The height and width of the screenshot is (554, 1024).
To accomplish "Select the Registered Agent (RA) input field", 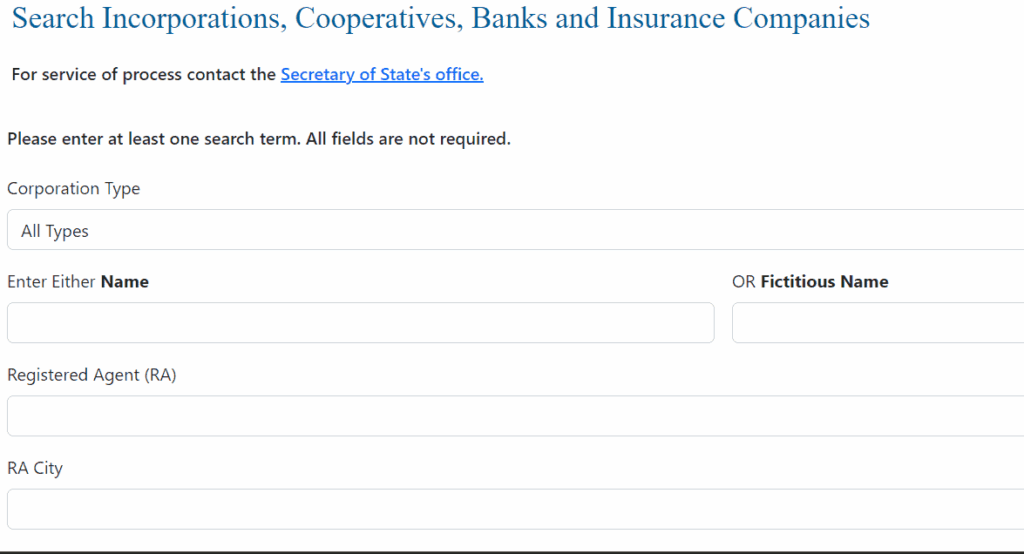I will (515, 416).
